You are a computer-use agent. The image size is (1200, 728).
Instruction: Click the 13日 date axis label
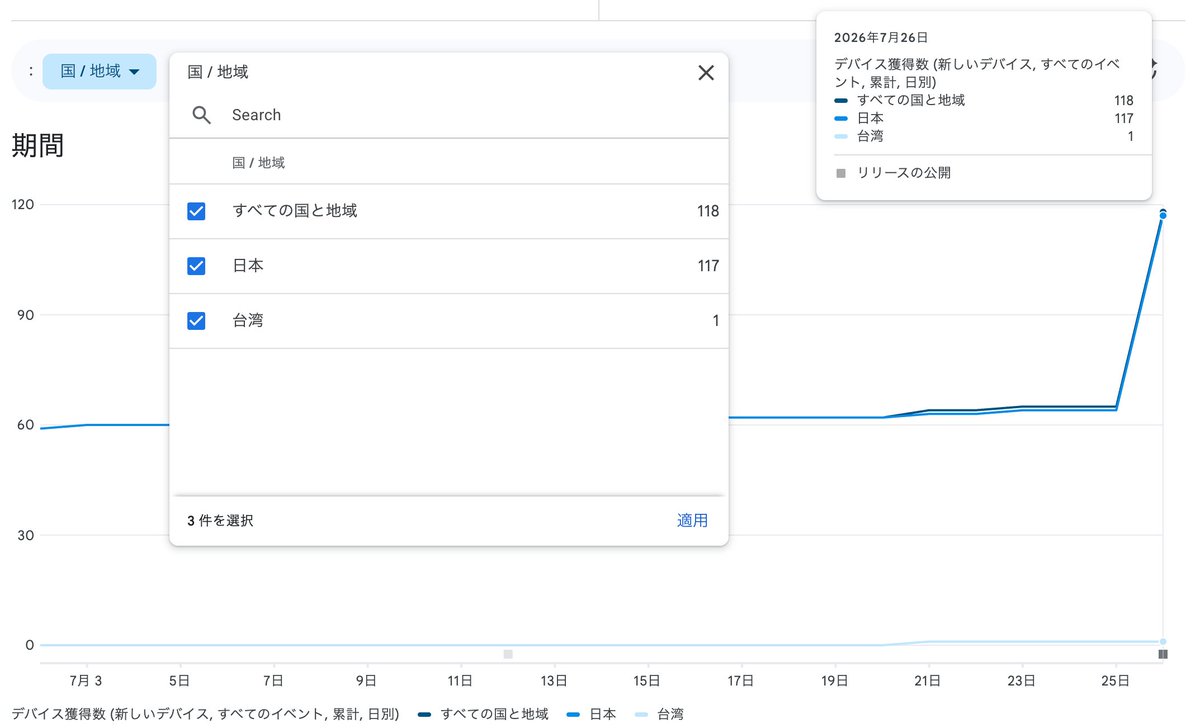(x=554, y=682)
